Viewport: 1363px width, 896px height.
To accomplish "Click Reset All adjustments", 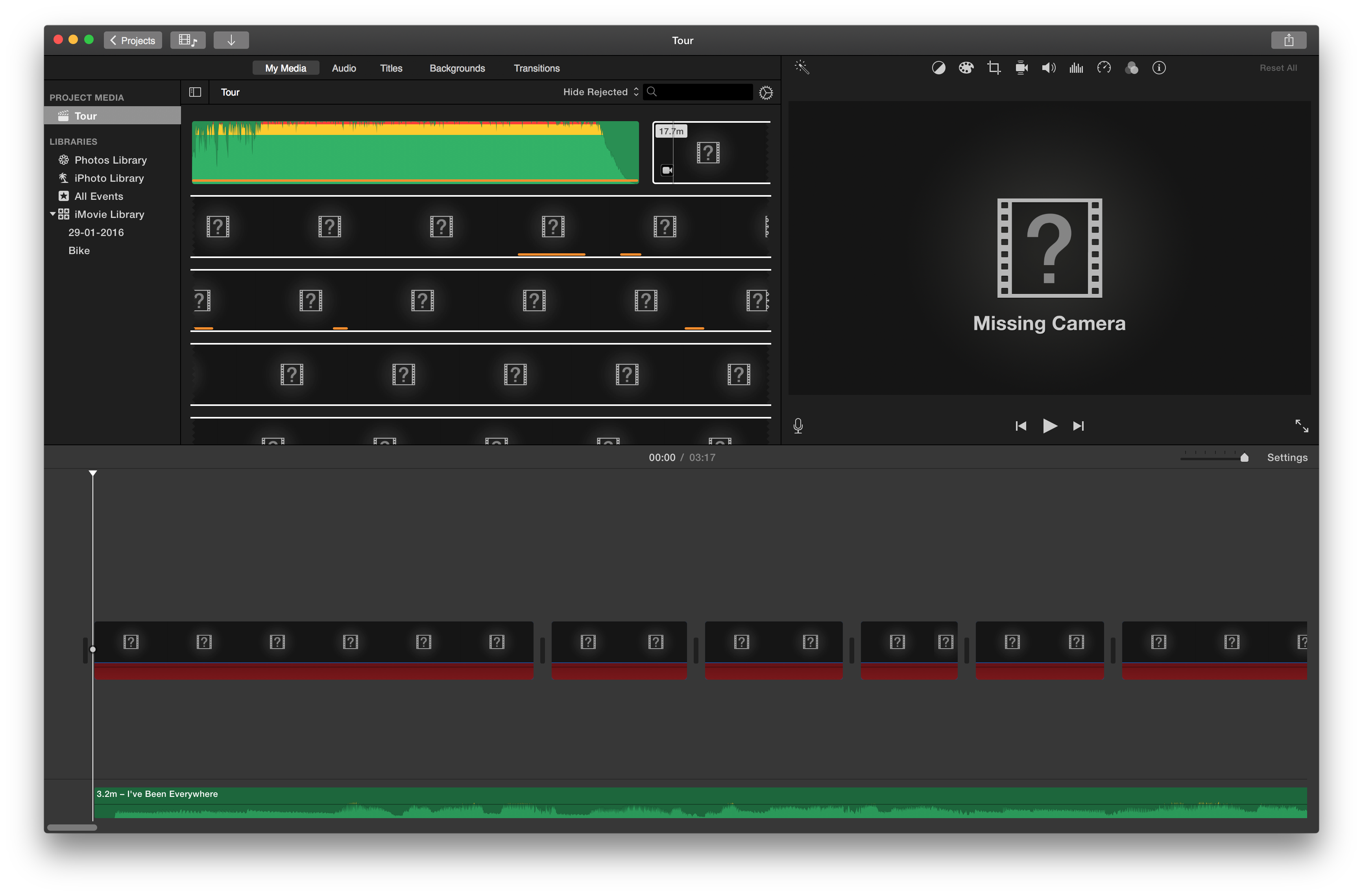I will pos(1278,68).
